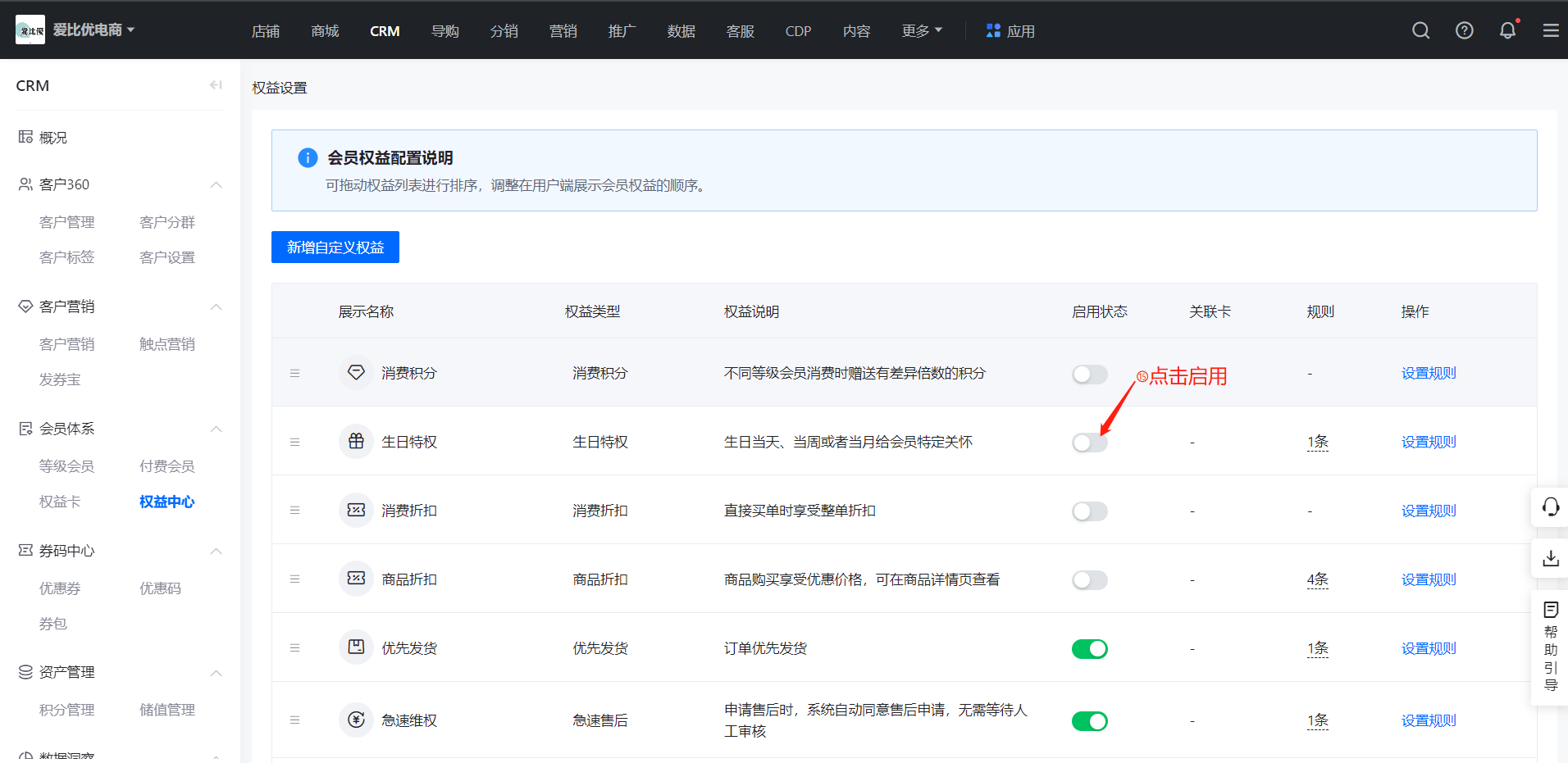Collapse the CRM sidebar arrow icon
The height and width of the screenshot is (763, 1568).
tap(216, 85)
